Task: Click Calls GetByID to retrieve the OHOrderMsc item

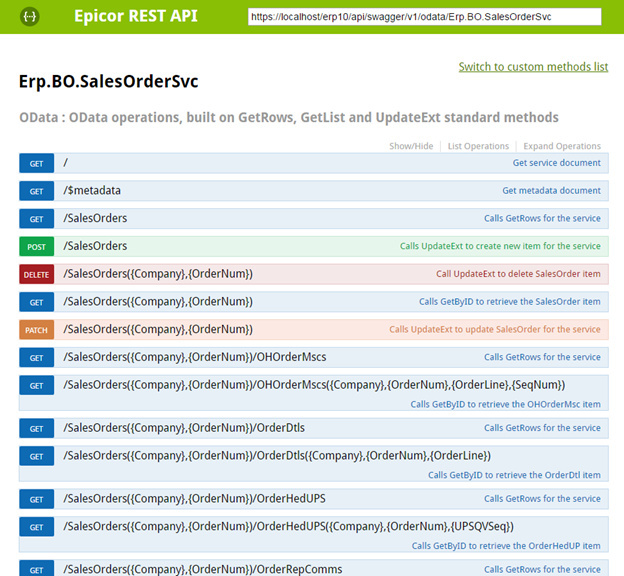Action: pyautogui.click(x=505, y=404)
